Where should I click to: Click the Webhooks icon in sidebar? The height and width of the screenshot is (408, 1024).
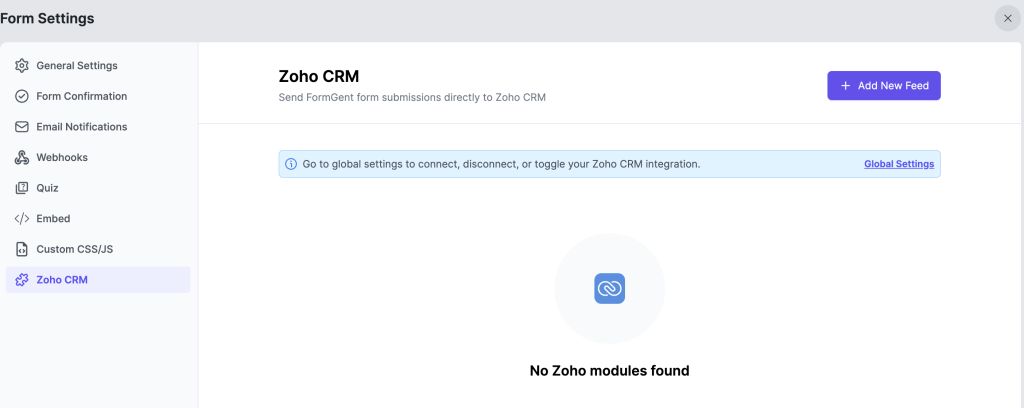[22, 157]
